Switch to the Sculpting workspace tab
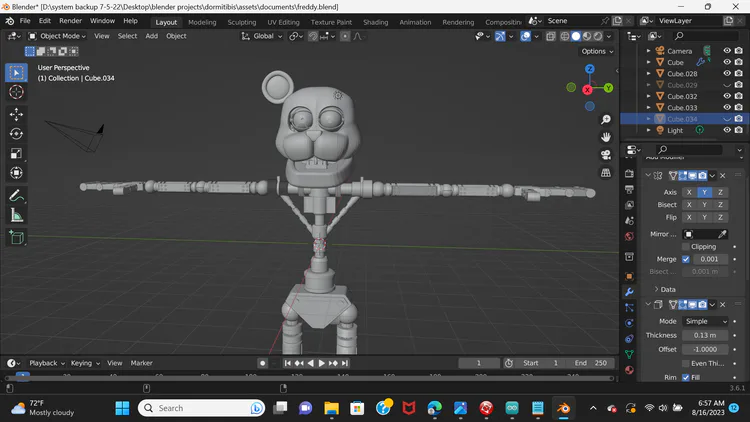Viewport: 750px width, 422px height. [242, 22]
